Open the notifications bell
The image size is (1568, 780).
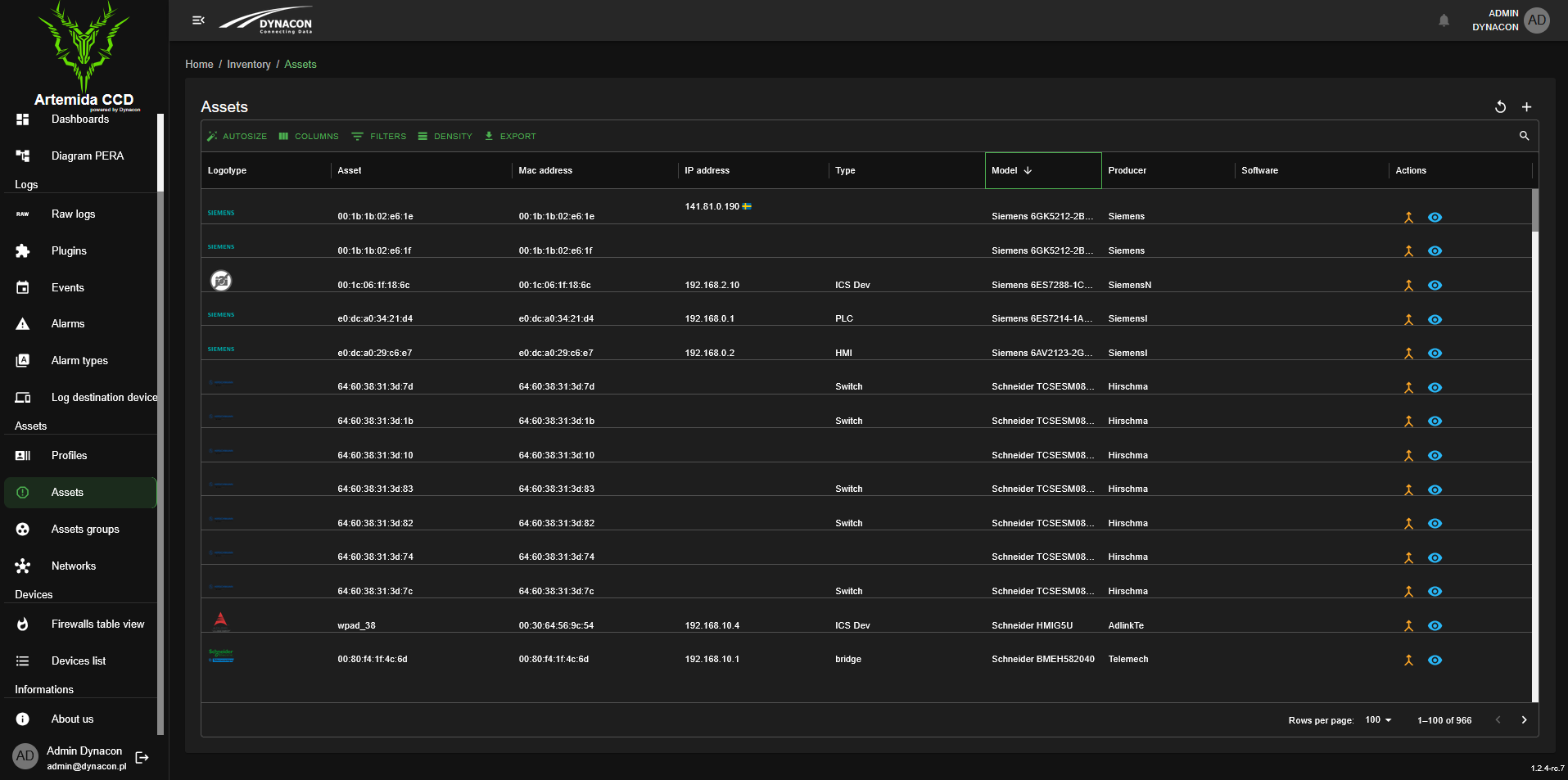pyautogui.click(x=1444, y=20)
